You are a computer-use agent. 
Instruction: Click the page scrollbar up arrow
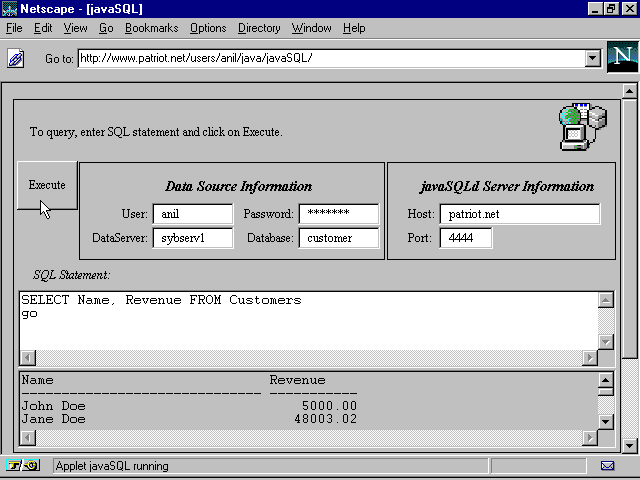[630, 92]
